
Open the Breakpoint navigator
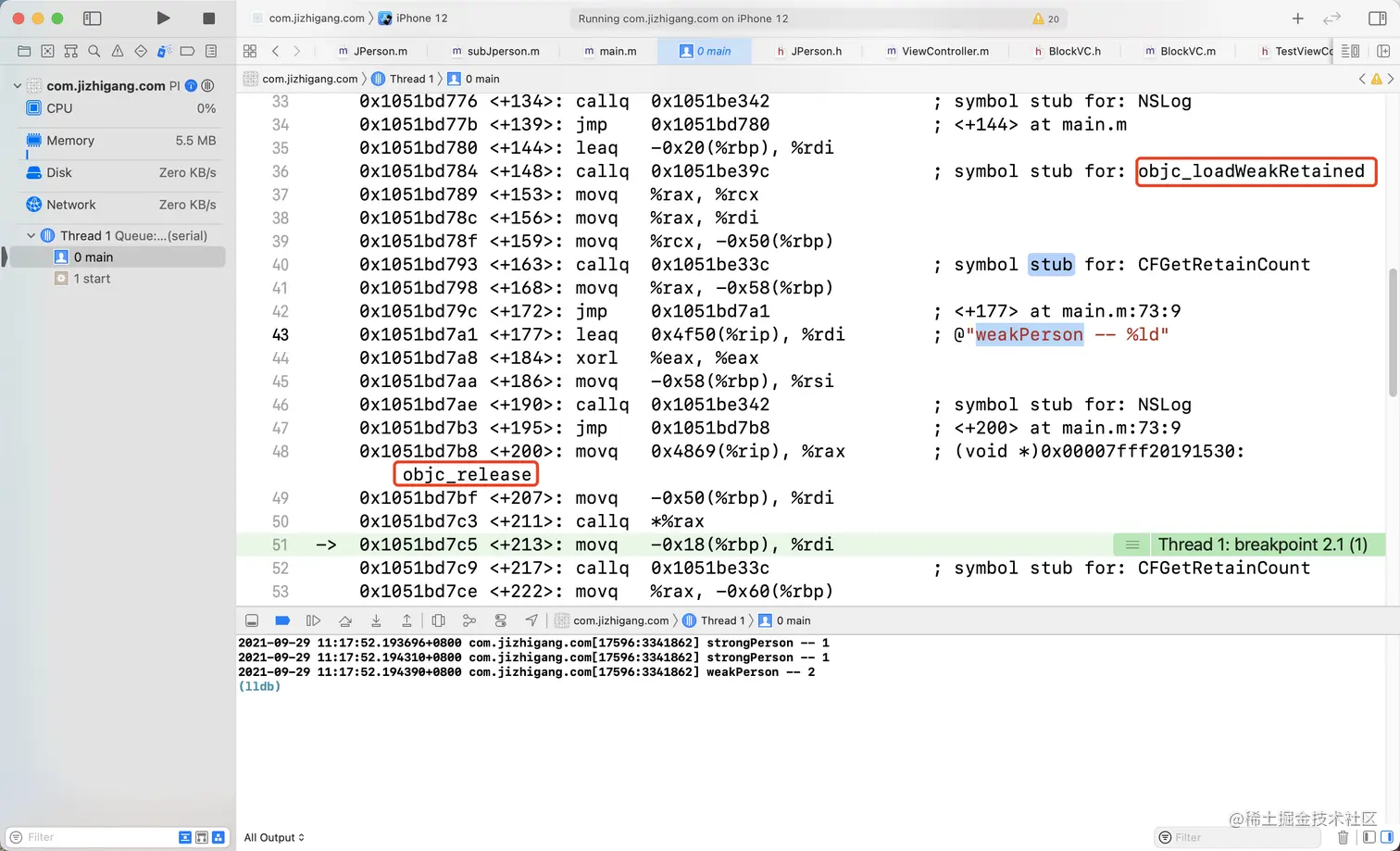tap(187, 51)
